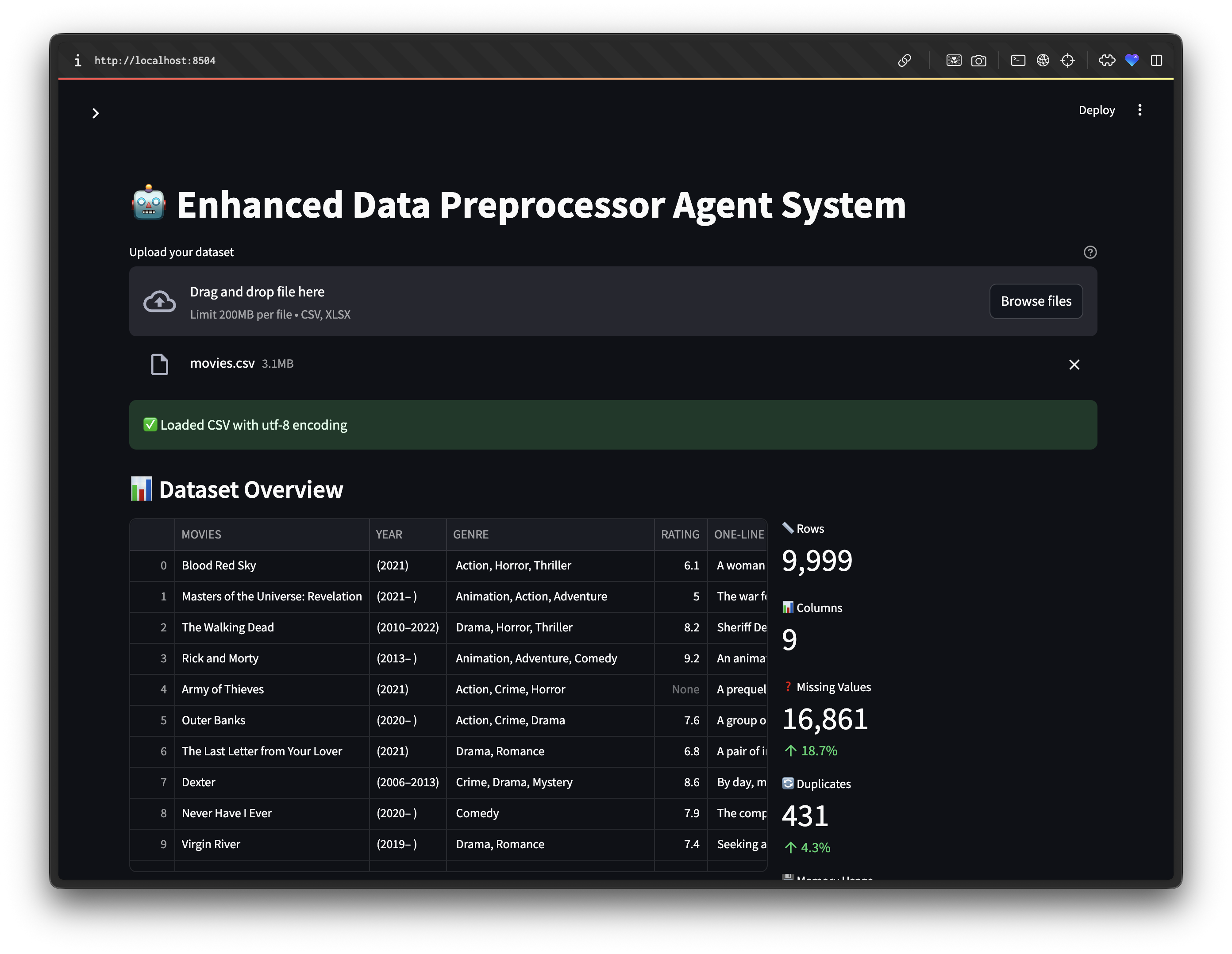Viewport: 1232px width, 954px height.
Task: Click the upload help question icon
Action: point(1090,252)
